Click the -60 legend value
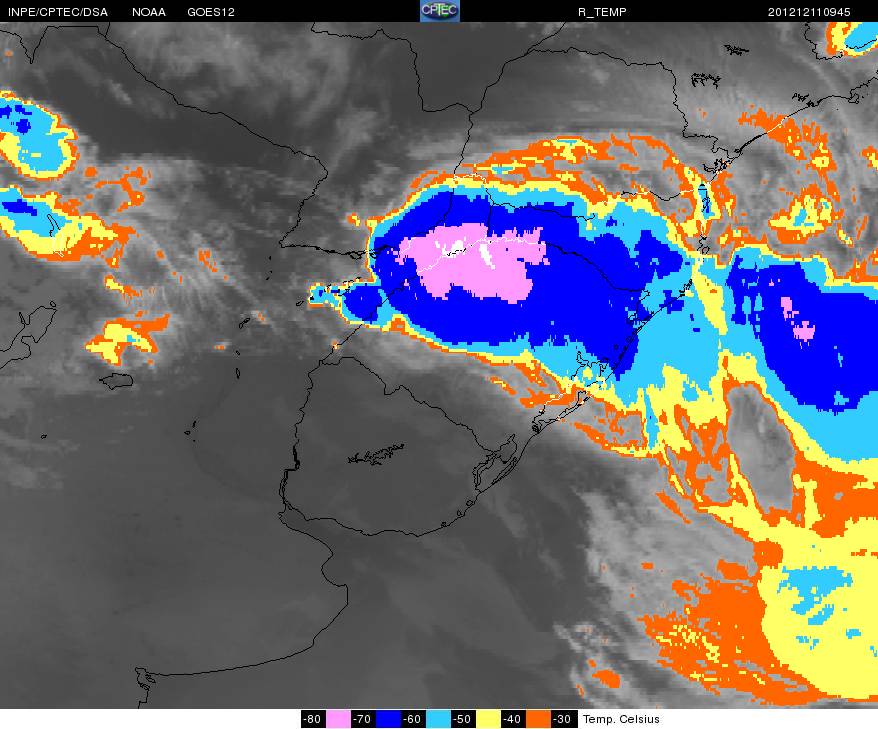The image size is (878, 729). 413,719
